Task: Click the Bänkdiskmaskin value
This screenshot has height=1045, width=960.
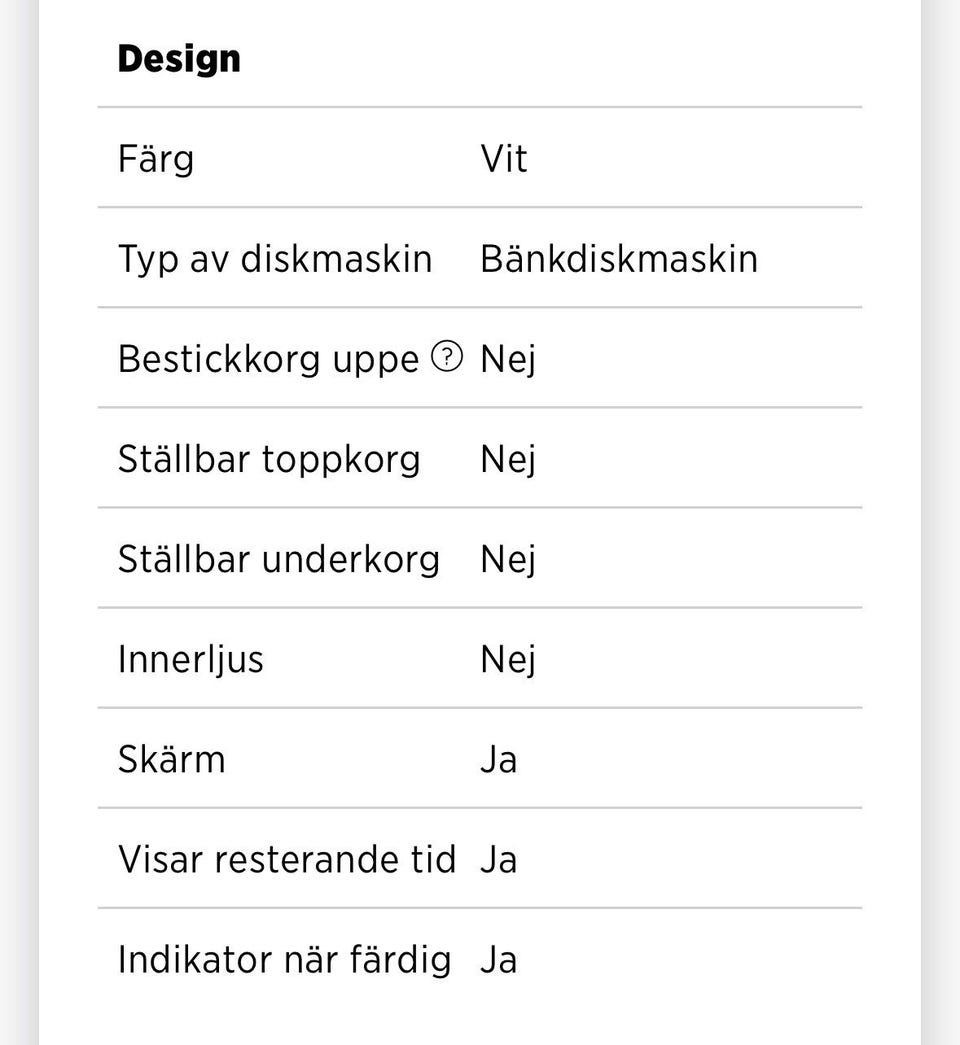Action: (619, 259)
